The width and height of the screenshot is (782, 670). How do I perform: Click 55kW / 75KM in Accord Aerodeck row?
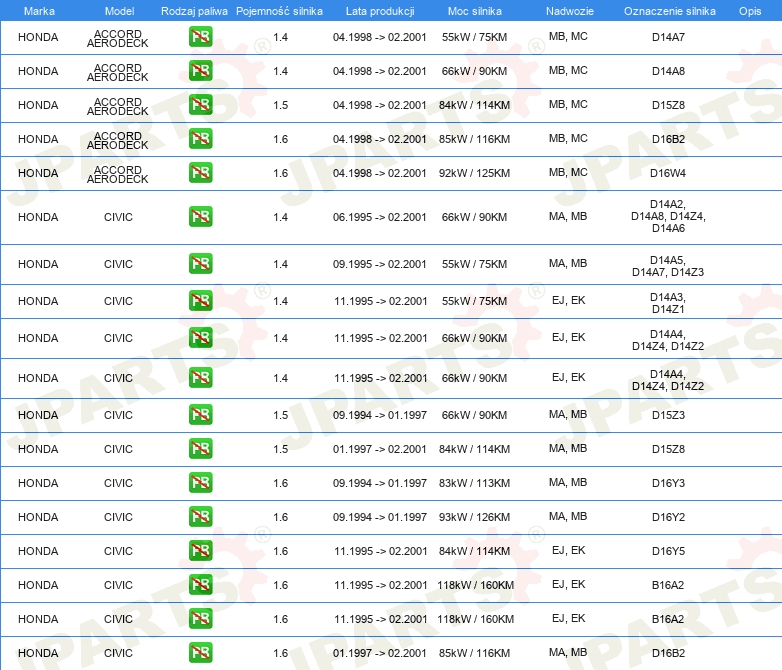pos(474,37)
